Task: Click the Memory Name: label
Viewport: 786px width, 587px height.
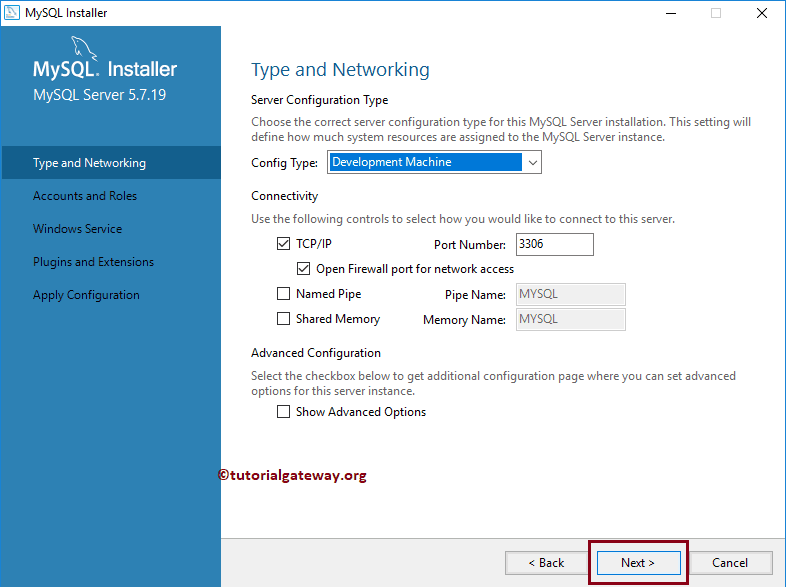Action: (x=464, y=320)
